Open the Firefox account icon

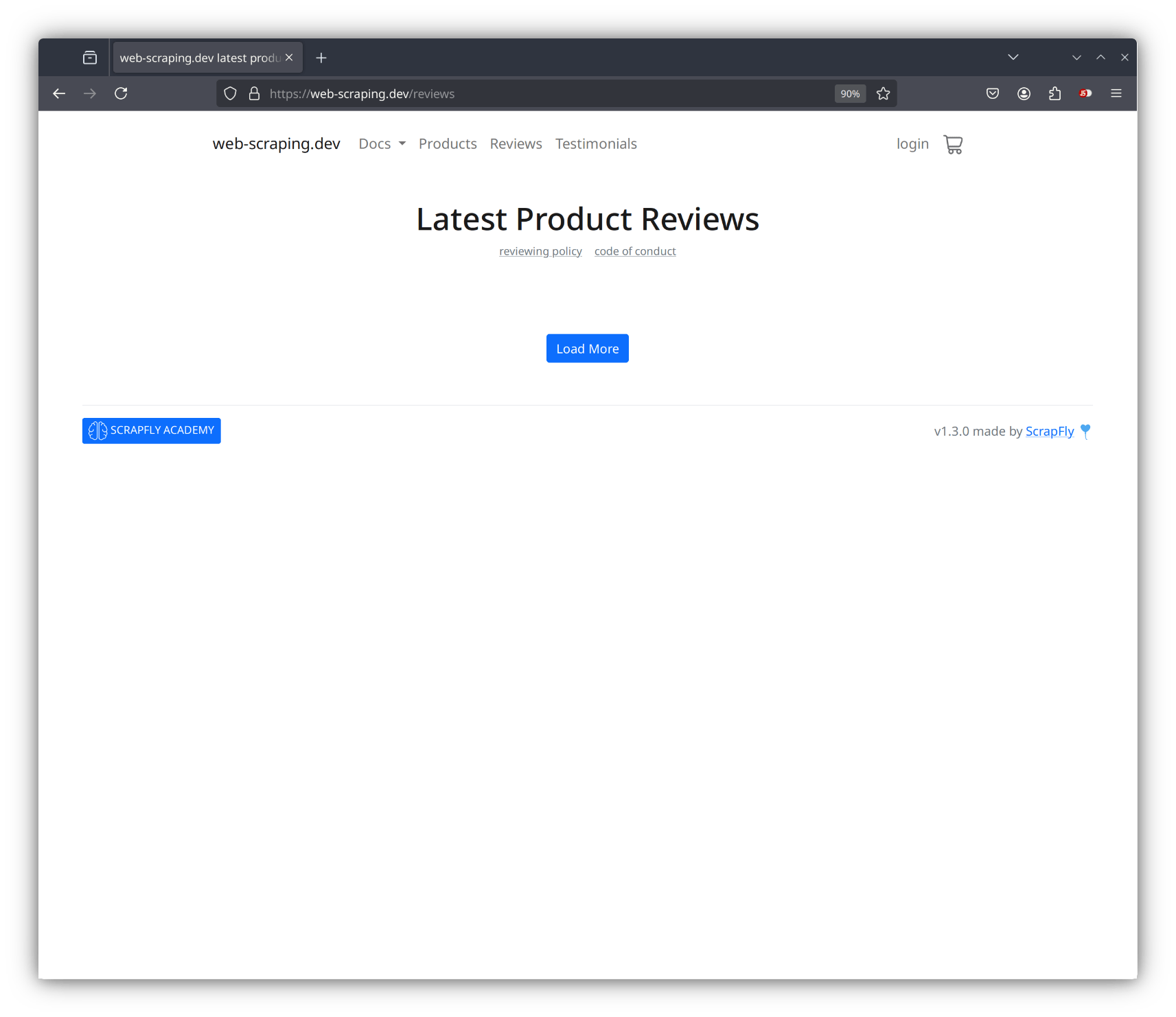pyautogui.click(x=1024, y=93)
